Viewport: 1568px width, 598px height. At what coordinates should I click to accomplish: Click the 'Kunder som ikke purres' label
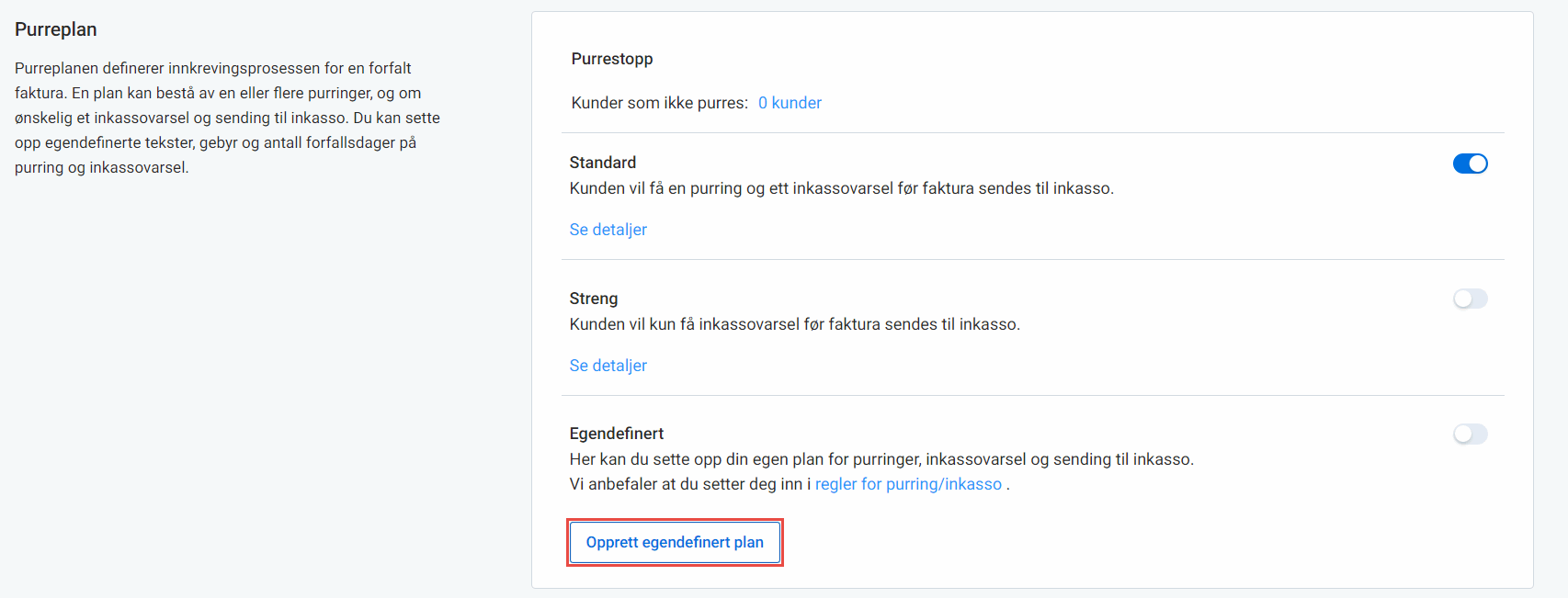point(660,103)
